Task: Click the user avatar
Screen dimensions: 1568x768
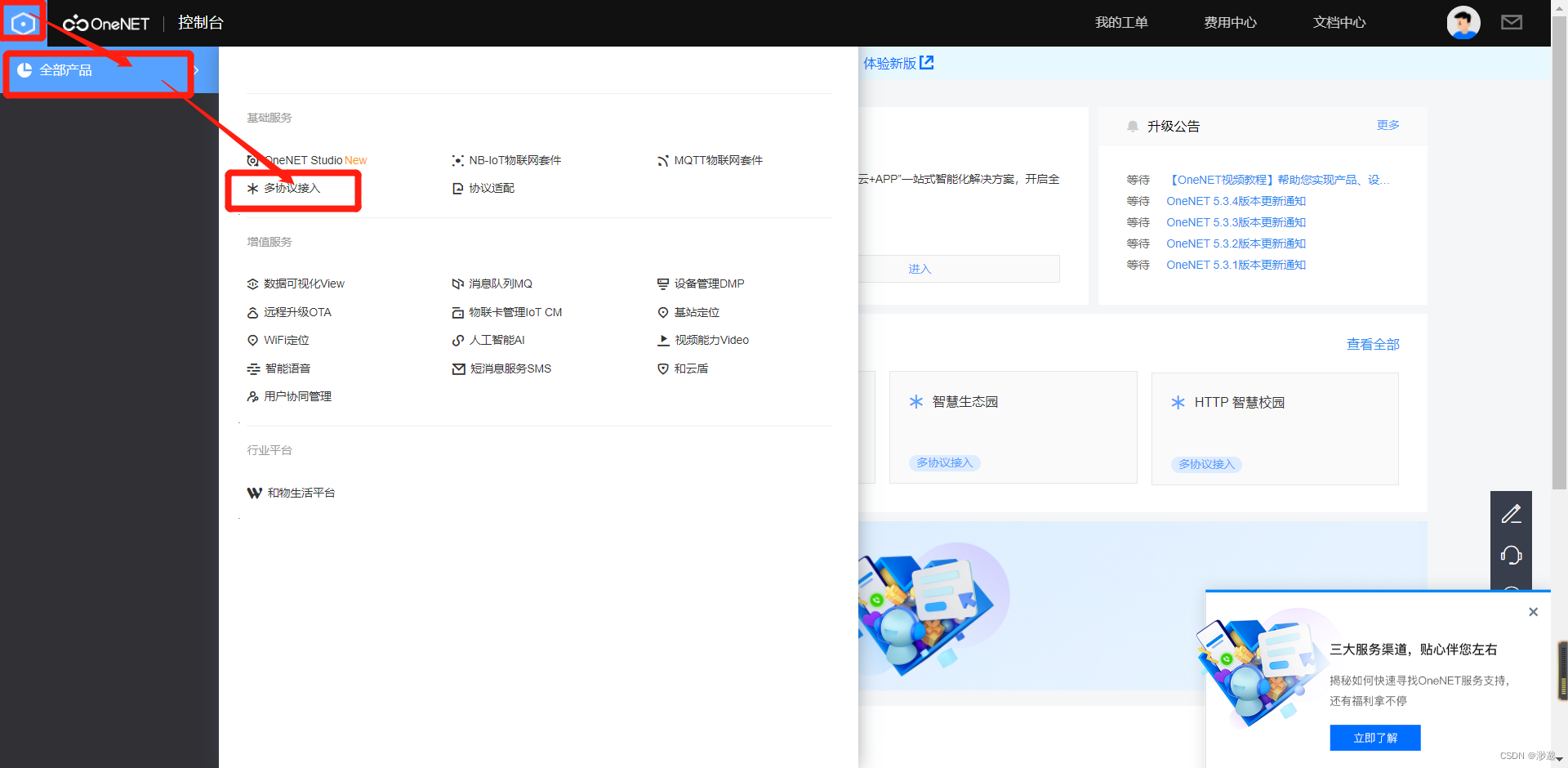Action: coord(1463,23)
